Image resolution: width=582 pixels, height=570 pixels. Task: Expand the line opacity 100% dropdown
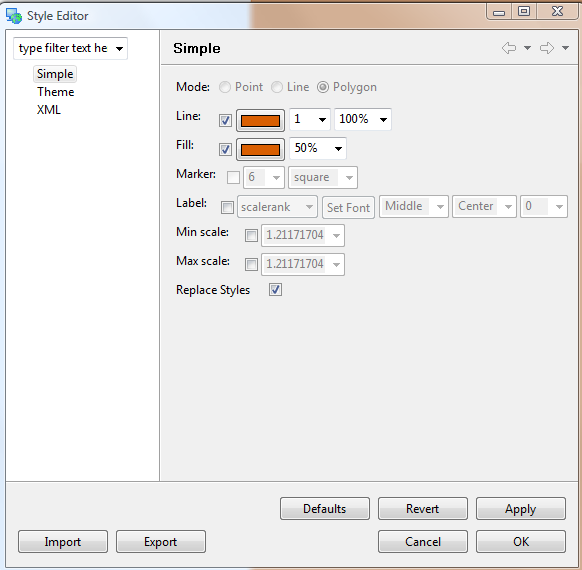[x=363, y=119]
